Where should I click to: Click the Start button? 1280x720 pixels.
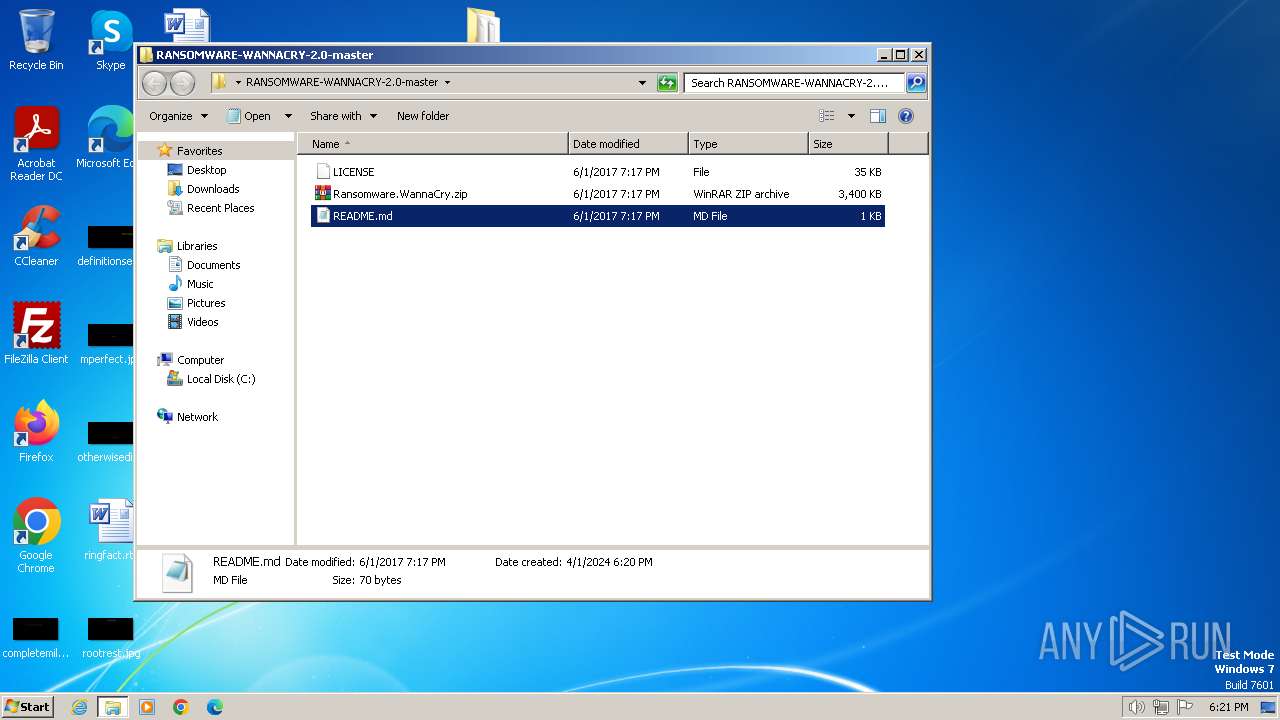(x=27, y=706)
